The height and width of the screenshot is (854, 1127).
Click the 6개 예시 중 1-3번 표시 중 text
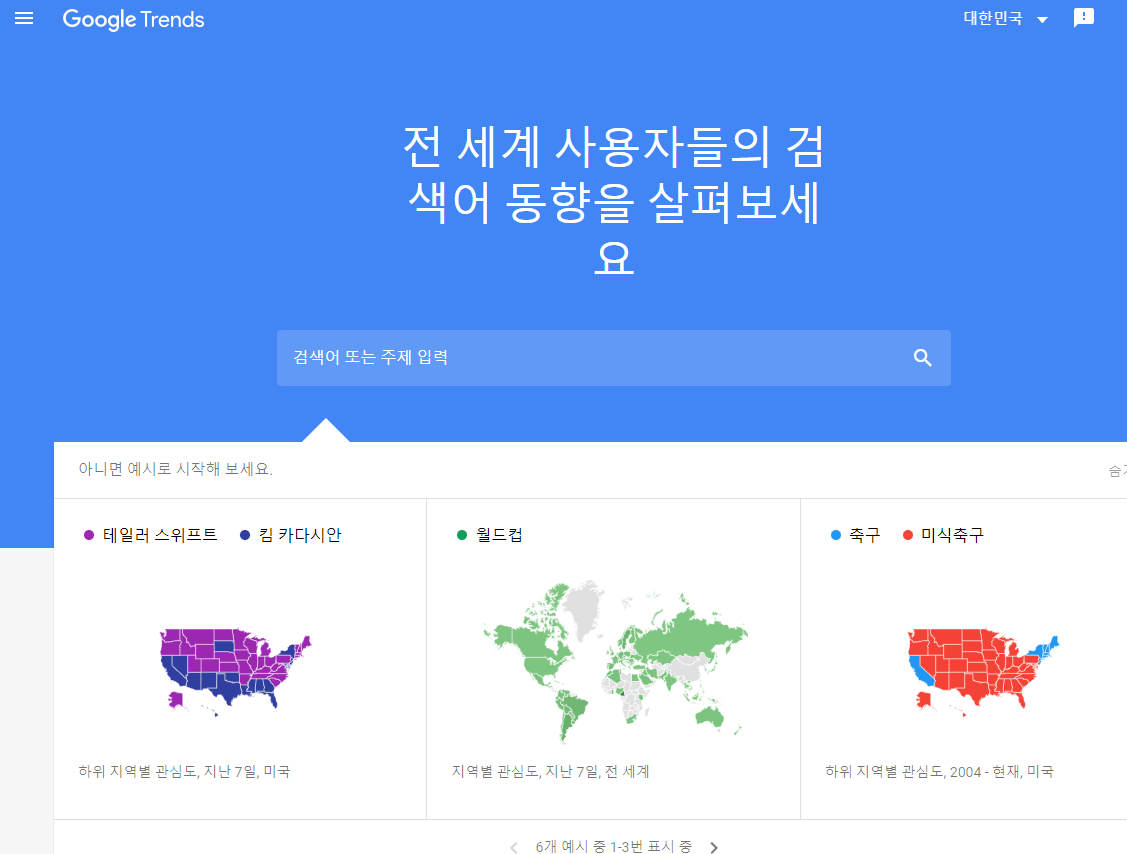(x=614, y=847)
